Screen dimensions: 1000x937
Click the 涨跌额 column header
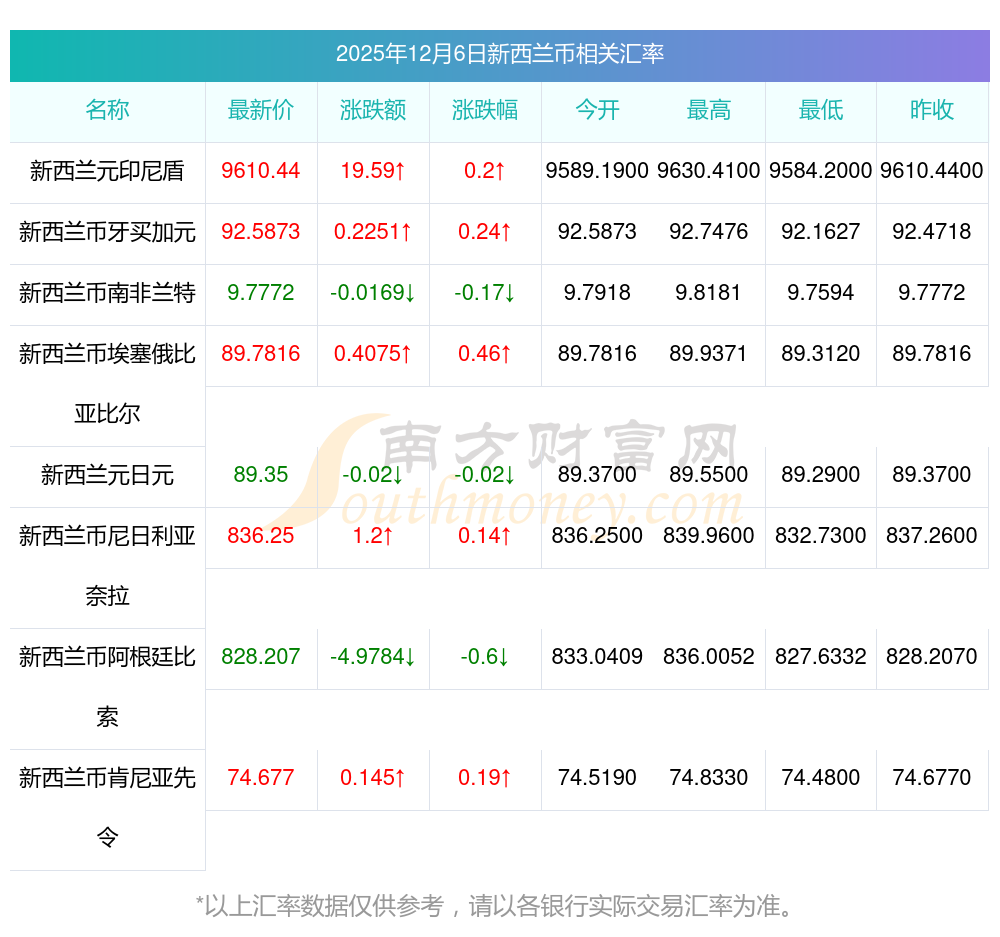(x=373, y=110)
